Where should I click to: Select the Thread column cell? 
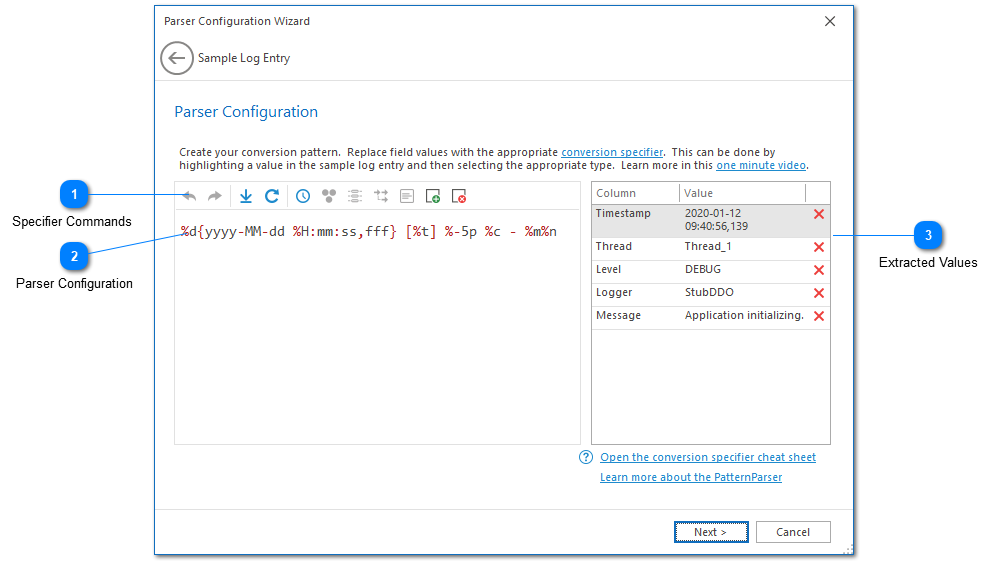pos(636,247)
